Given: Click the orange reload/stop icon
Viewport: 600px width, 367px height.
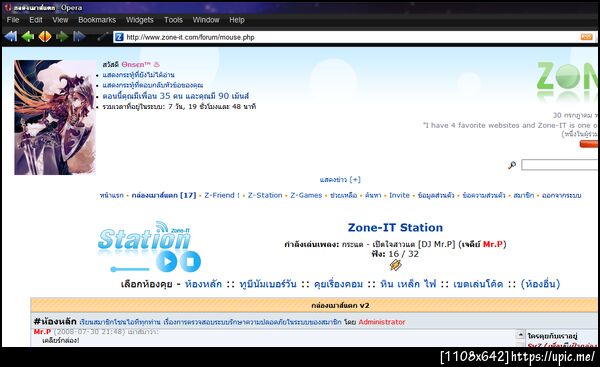Looking at the screenshot, I should point(45,37).
